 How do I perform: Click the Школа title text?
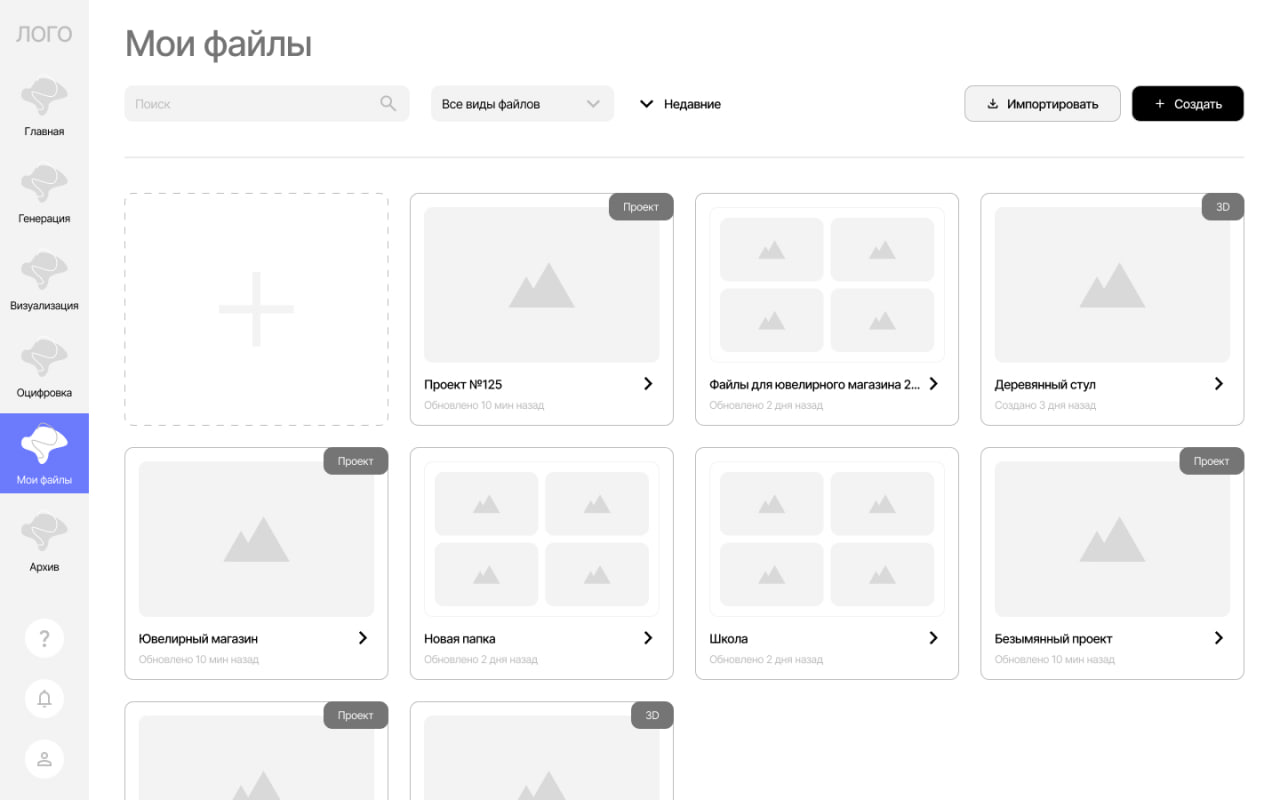coord(729,638)
